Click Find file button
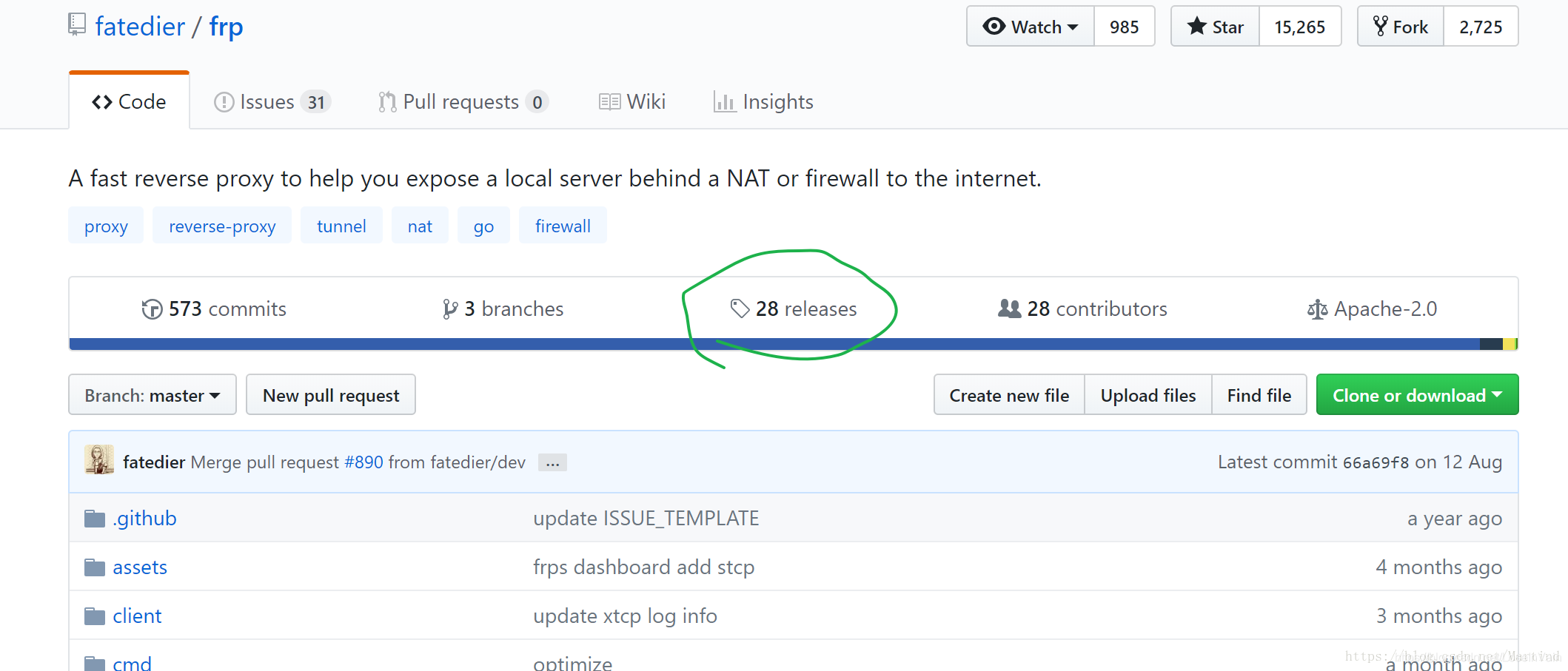1568x671 pixels. point(1259,395)
